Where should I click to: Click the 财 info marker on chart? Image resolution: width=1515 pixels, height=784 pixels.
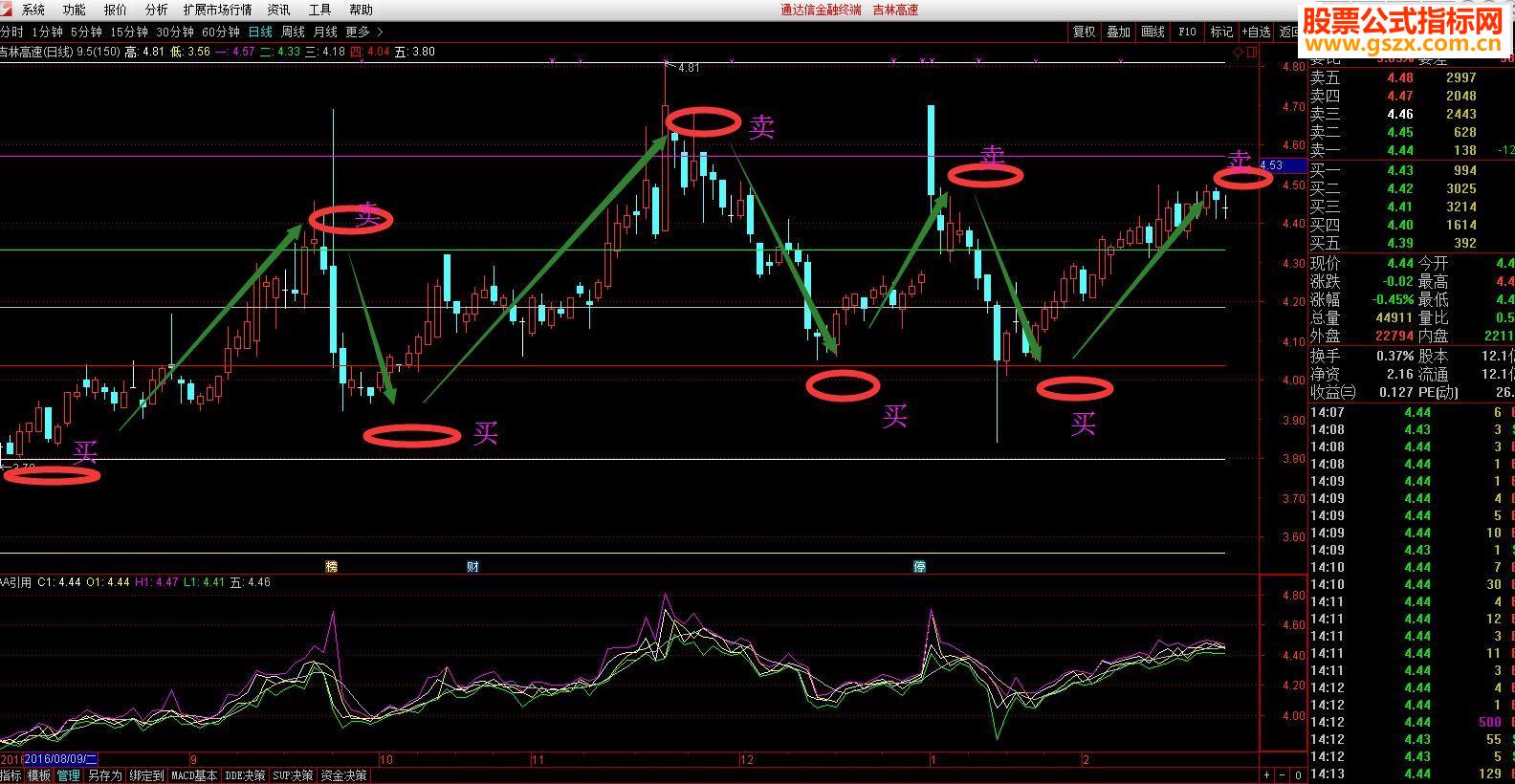pyautogui.click(x=472, y=566)
